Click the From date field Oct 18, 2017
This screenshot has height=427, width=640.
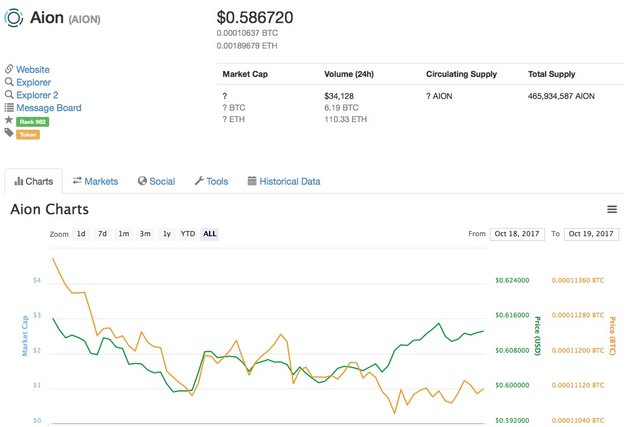517,234
